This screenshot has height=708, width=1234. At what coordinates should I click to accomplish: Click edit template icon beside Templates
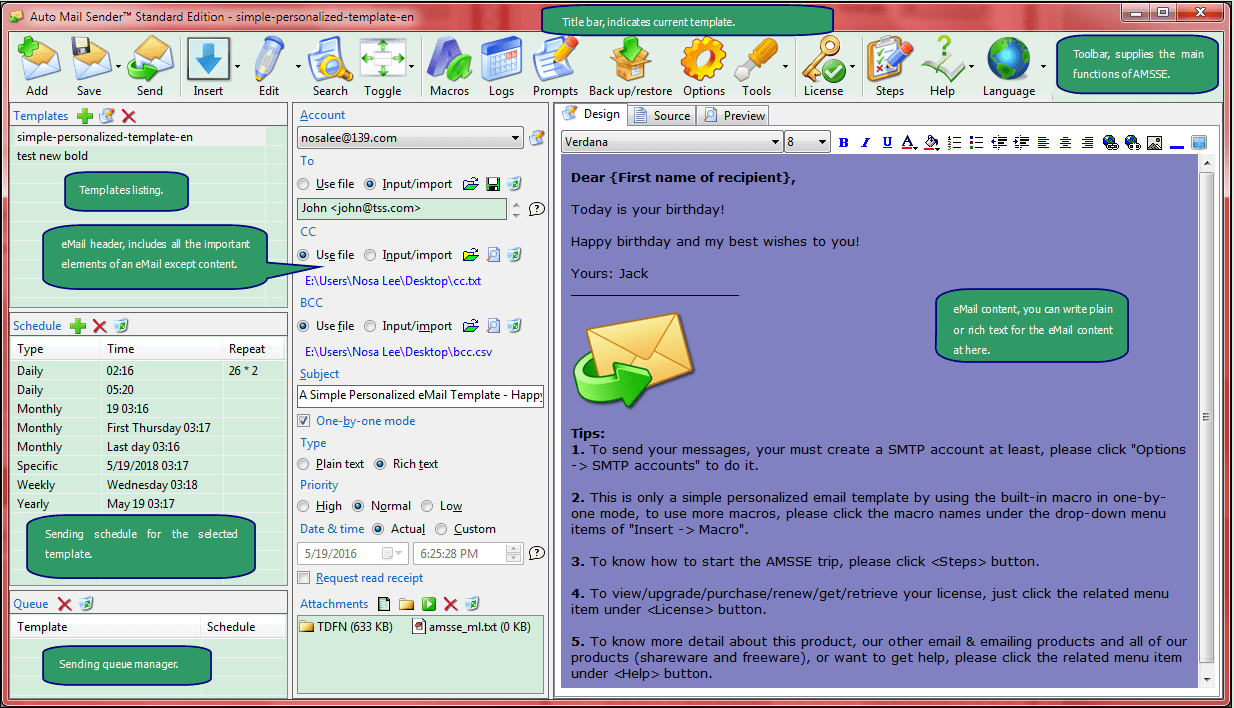click(x=107, y=116)
